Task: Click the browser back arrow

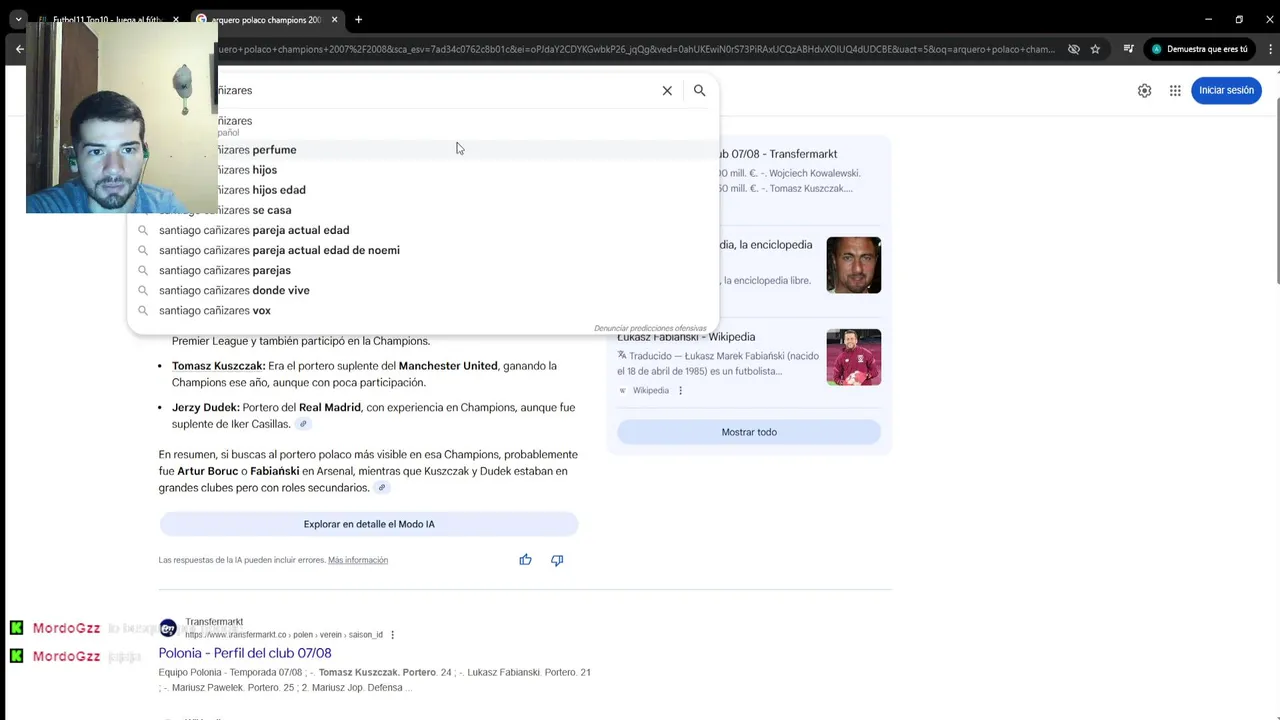Action: (x=19, y=49)
